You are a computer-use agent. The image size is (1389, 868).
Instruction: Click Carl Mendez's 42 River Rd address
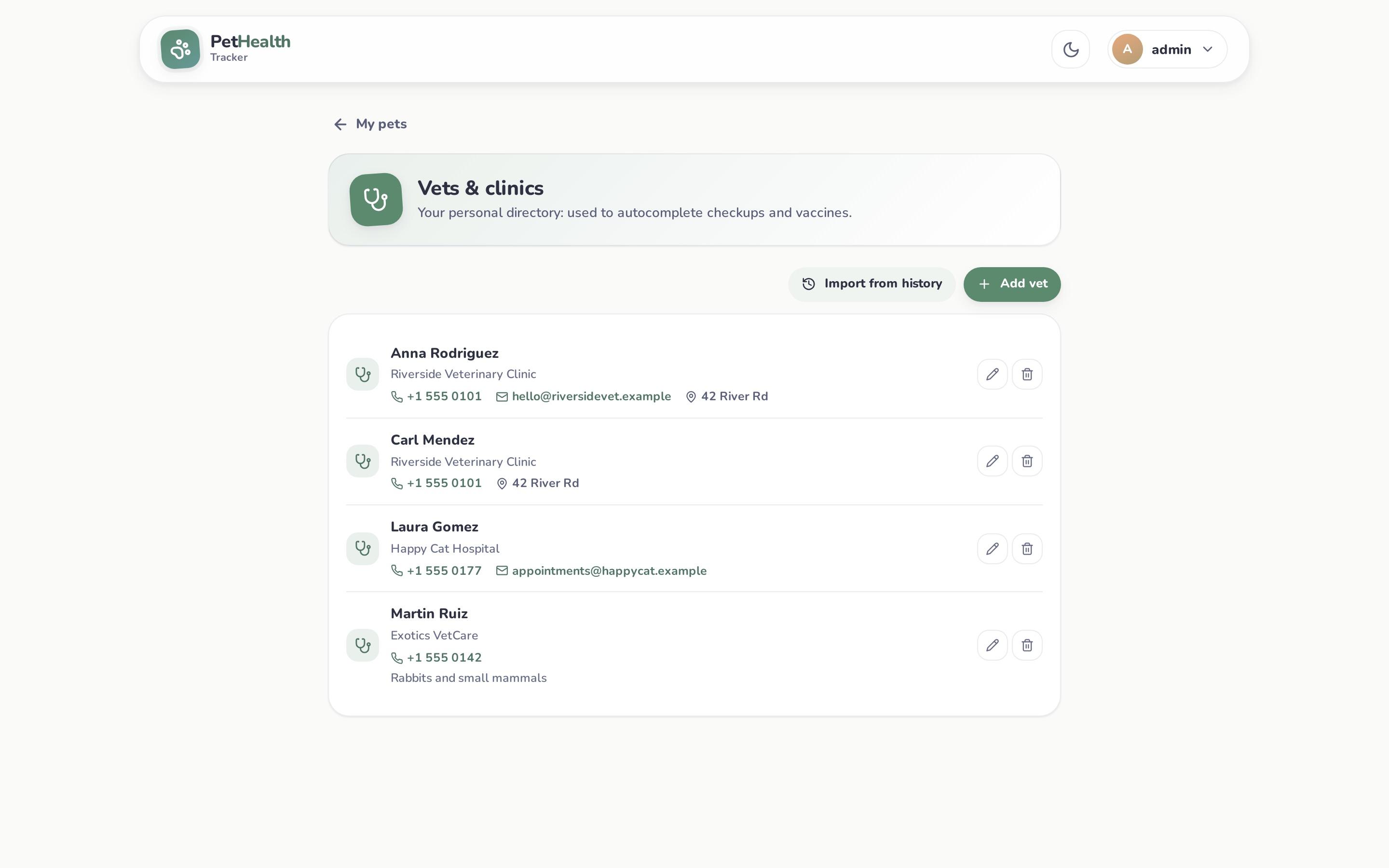[x=538, y=483]
